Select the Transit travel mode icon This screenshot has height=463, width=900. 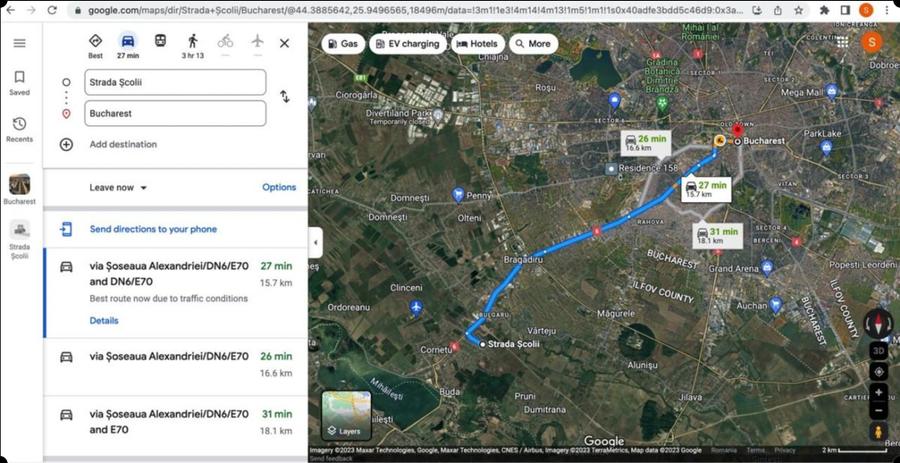(160, 42)
